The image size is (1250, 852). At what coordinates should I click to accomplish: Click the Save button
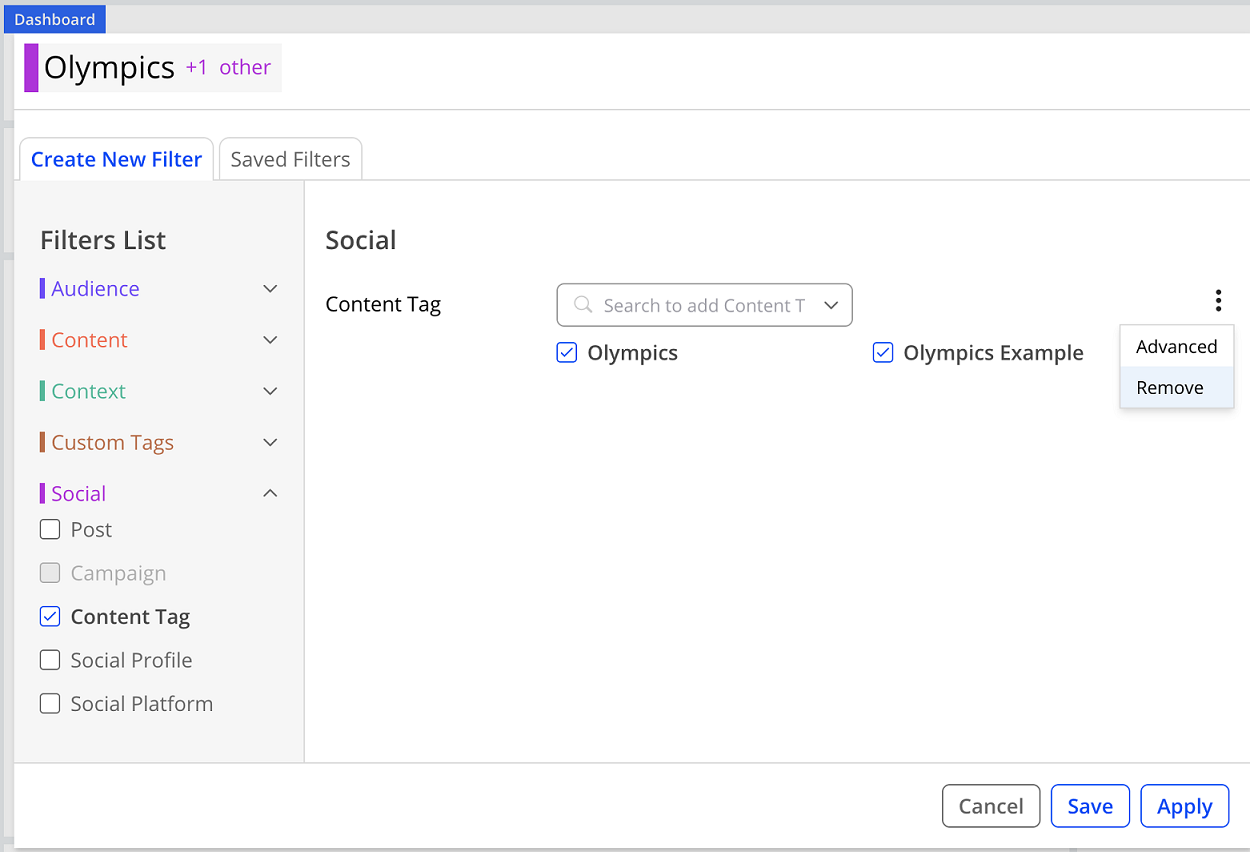click(x=1090, y=806)
